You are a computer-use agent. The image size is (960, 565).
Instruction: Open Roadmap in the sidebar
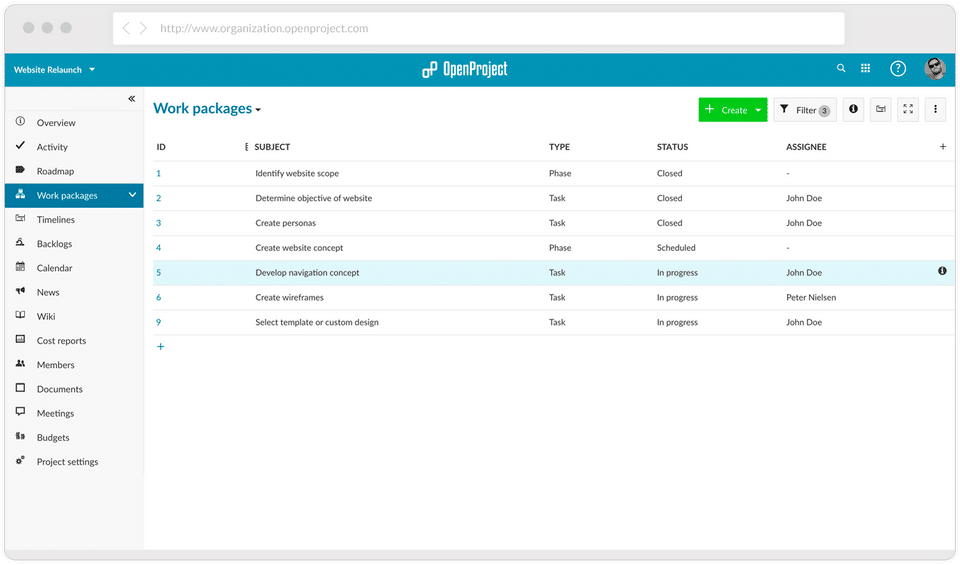[55, 171]
